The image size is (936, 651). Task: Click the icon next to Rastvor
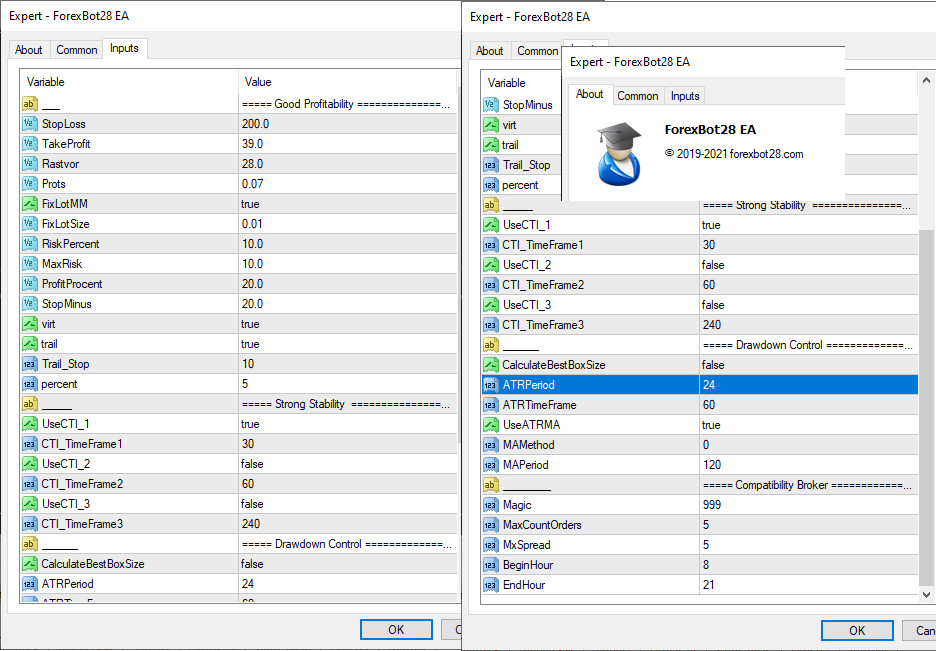[x=30, y=164]
